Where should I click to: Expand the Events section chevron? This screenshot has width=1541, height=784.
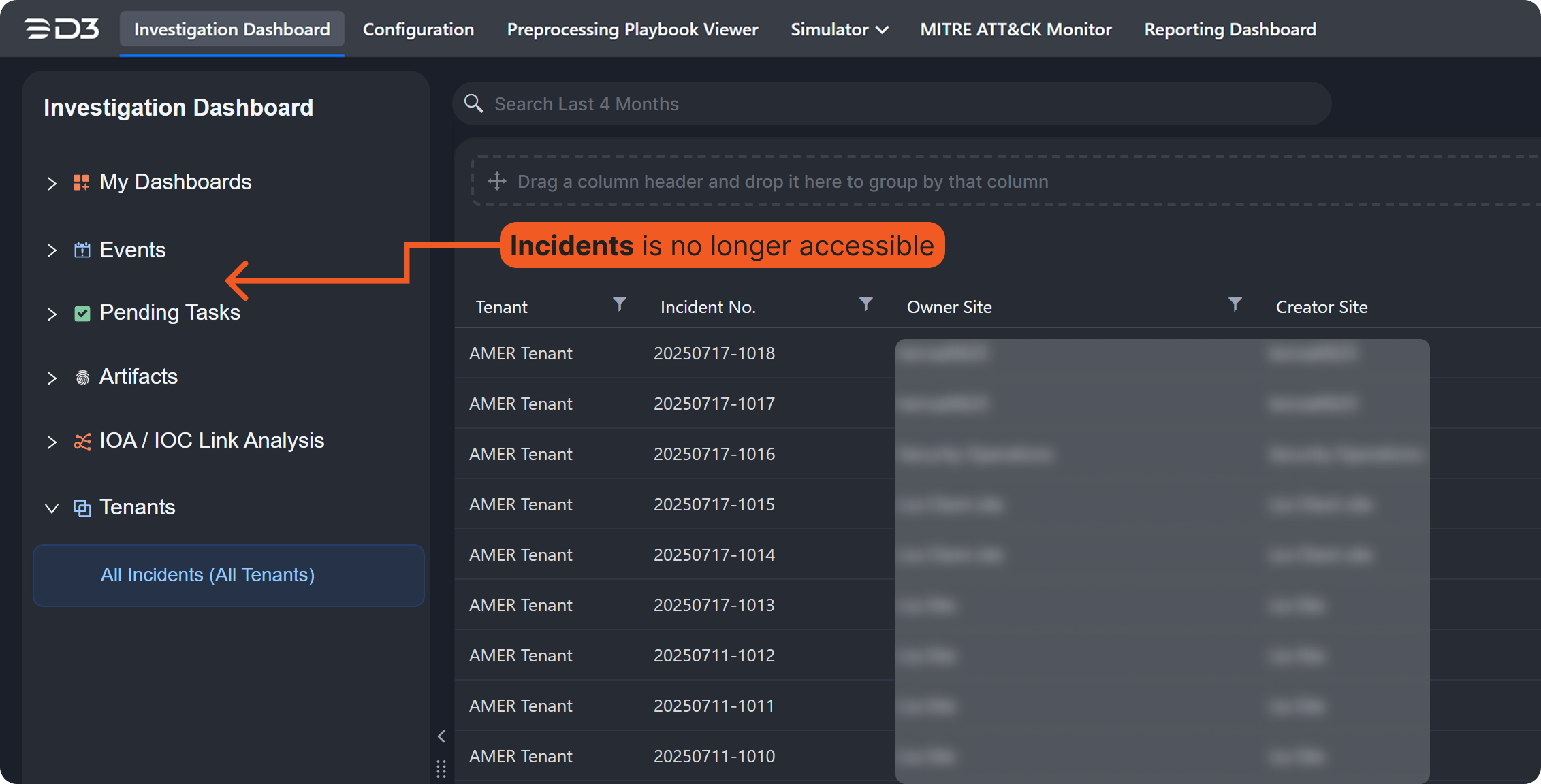52,250
